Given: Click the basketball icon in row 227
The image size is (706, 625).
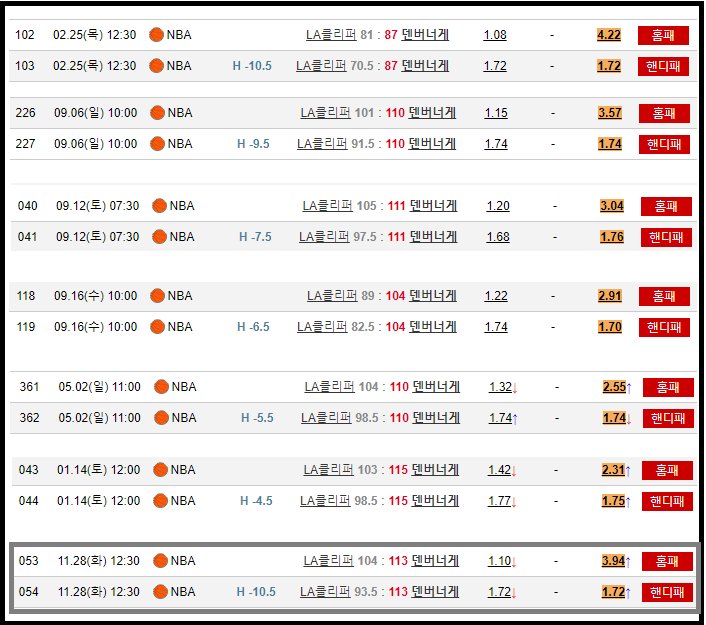Looking at the screenshot, I should 157,144.
